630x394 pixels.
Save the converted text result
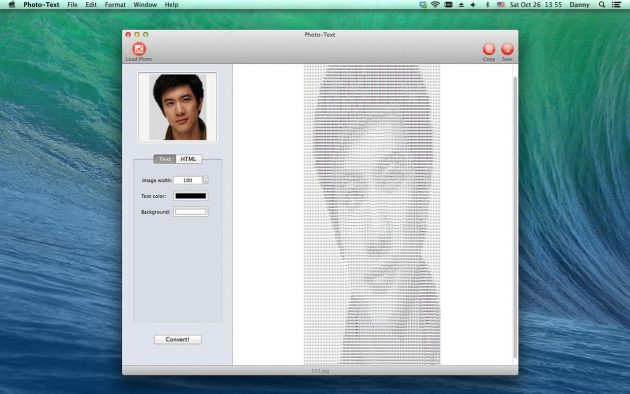pos(507,49)
